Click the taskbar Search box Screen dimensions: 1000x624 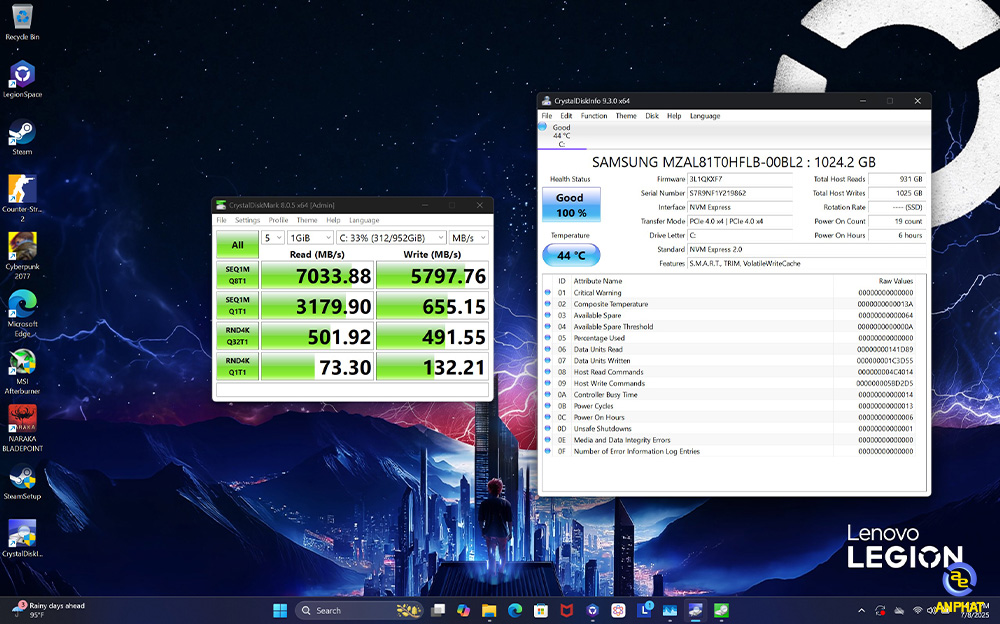(359, 611)
